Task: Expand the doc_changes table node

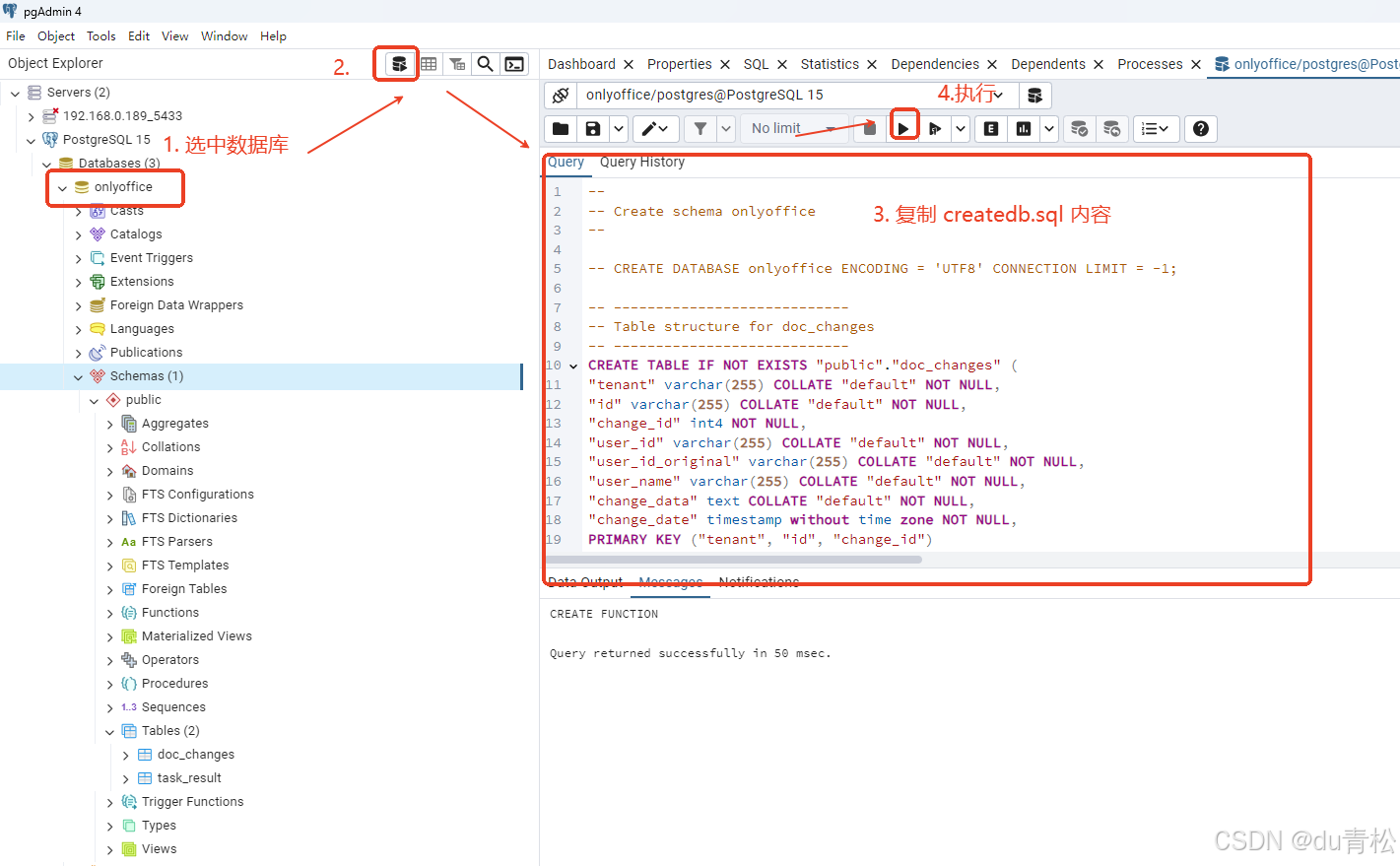Action: [126, 755]
